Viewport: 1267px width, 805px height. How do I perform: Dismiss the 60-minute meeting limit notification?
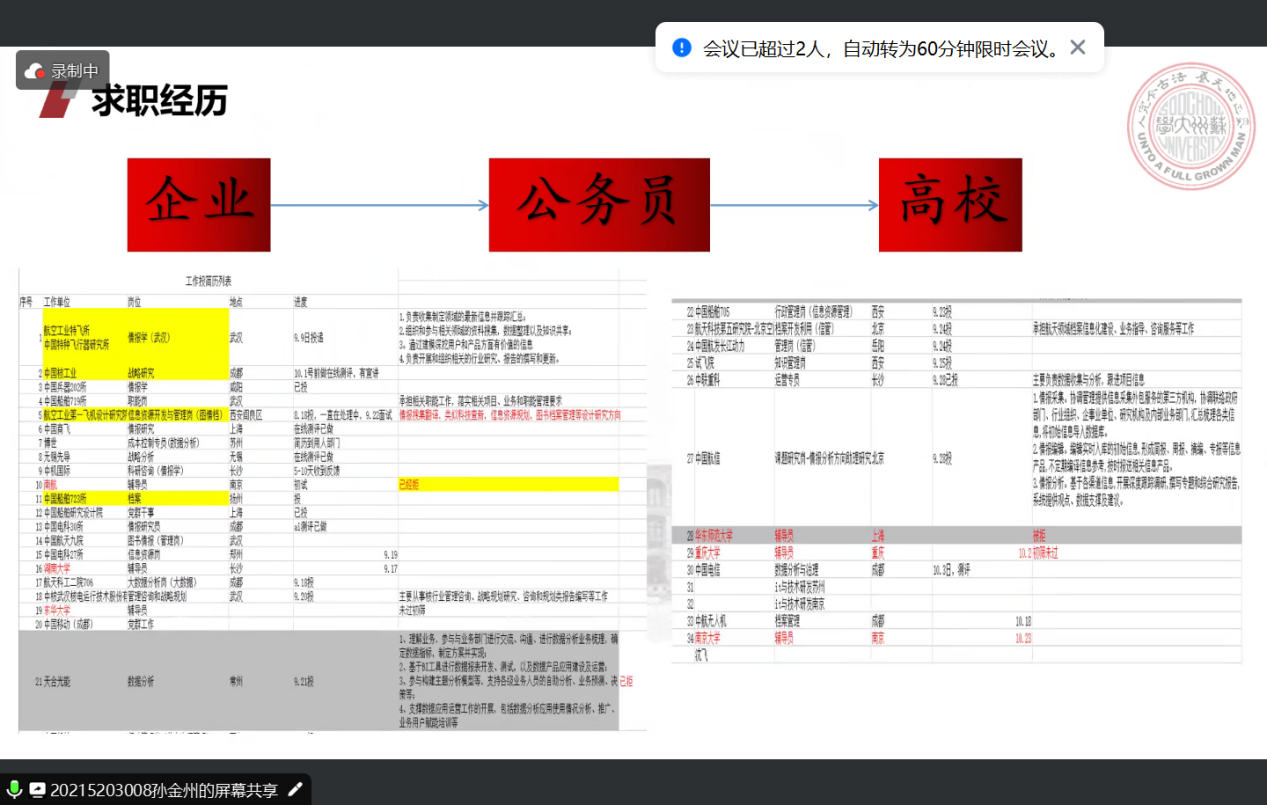1077,47
